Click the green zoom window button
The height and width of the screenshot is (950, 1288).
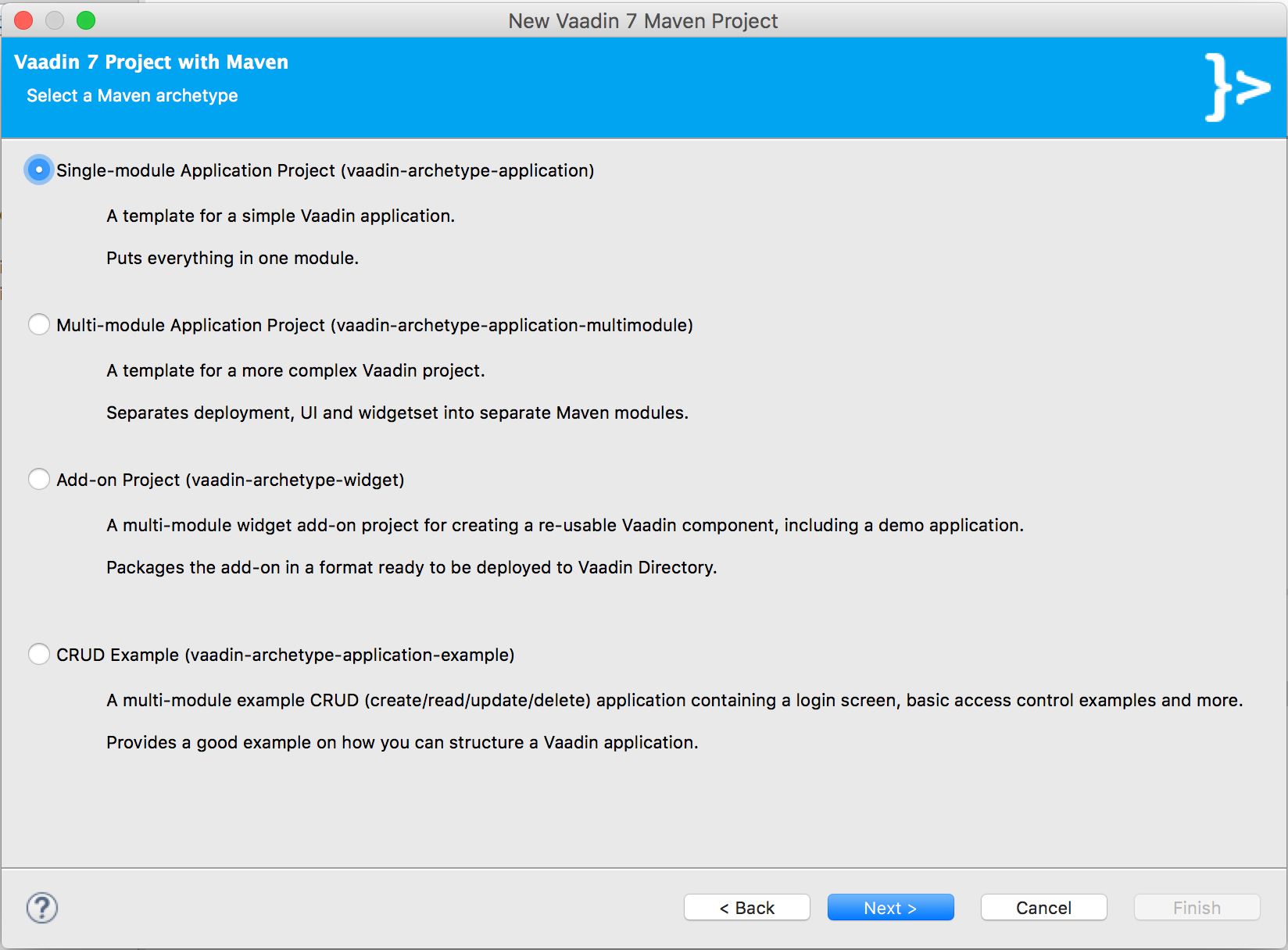click(x=86, y=20)
